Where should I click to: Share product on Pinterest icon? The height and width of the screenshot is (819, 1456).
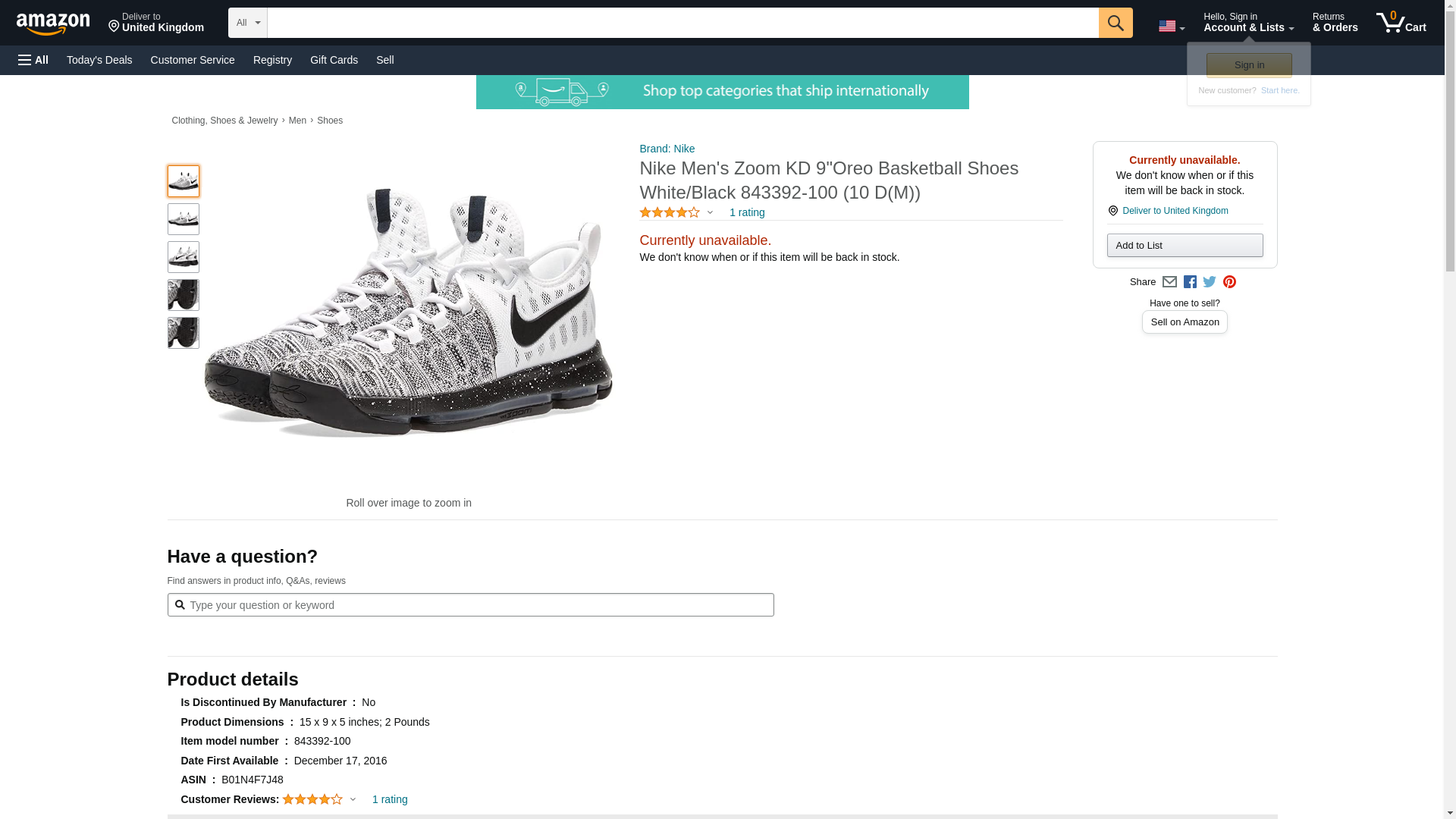click(x=1229, y=282)
